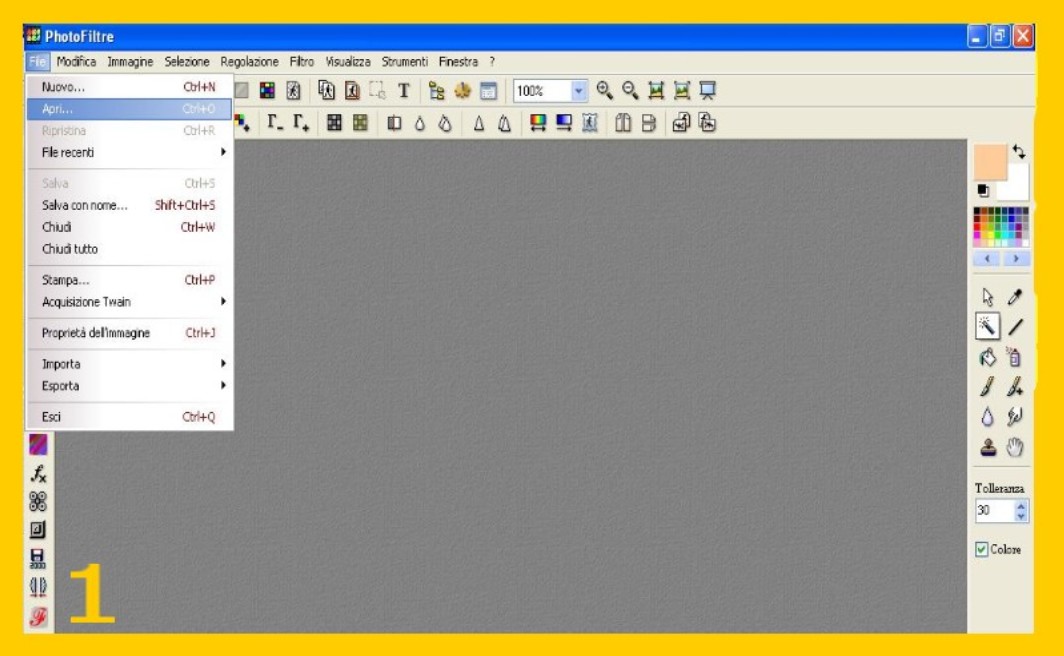1064x656 pixels.
Task: Pick the Eyedropper (pipette) tool
Action: point(1016,297)
